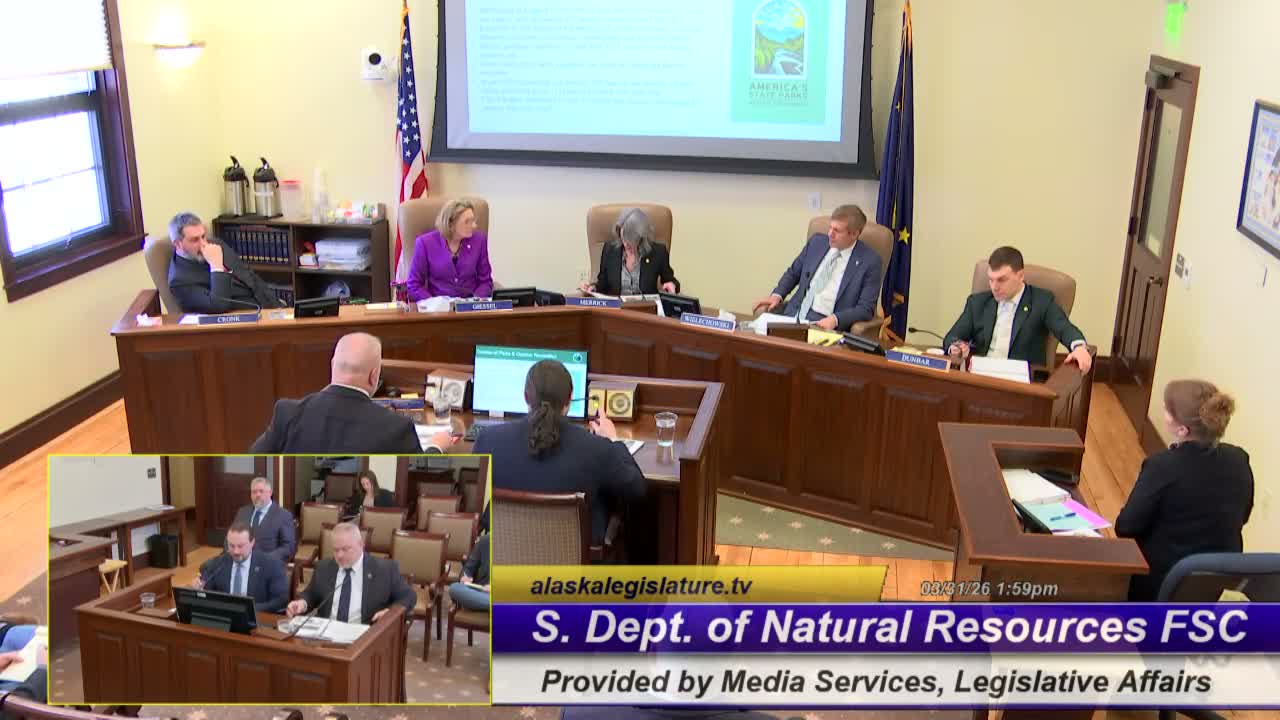1280x720 pixels.
Task: Click the 03/31/26 1:59pm timestamp
Action: pyautogui.click(x=988, y=589)
